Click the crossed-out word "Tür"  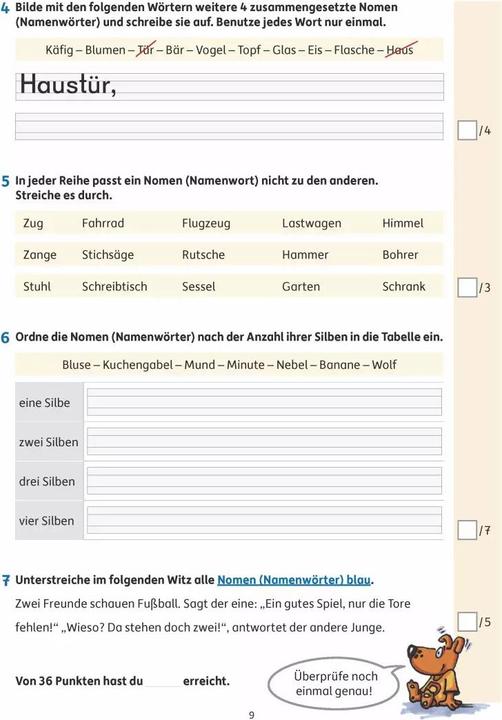coord(146,50)
